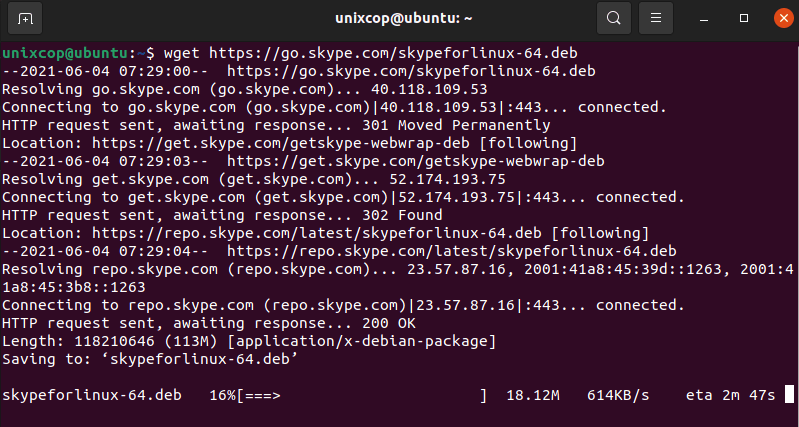
Task: Click the 301 Moved Permanently response text
Action: pos(456,125)
